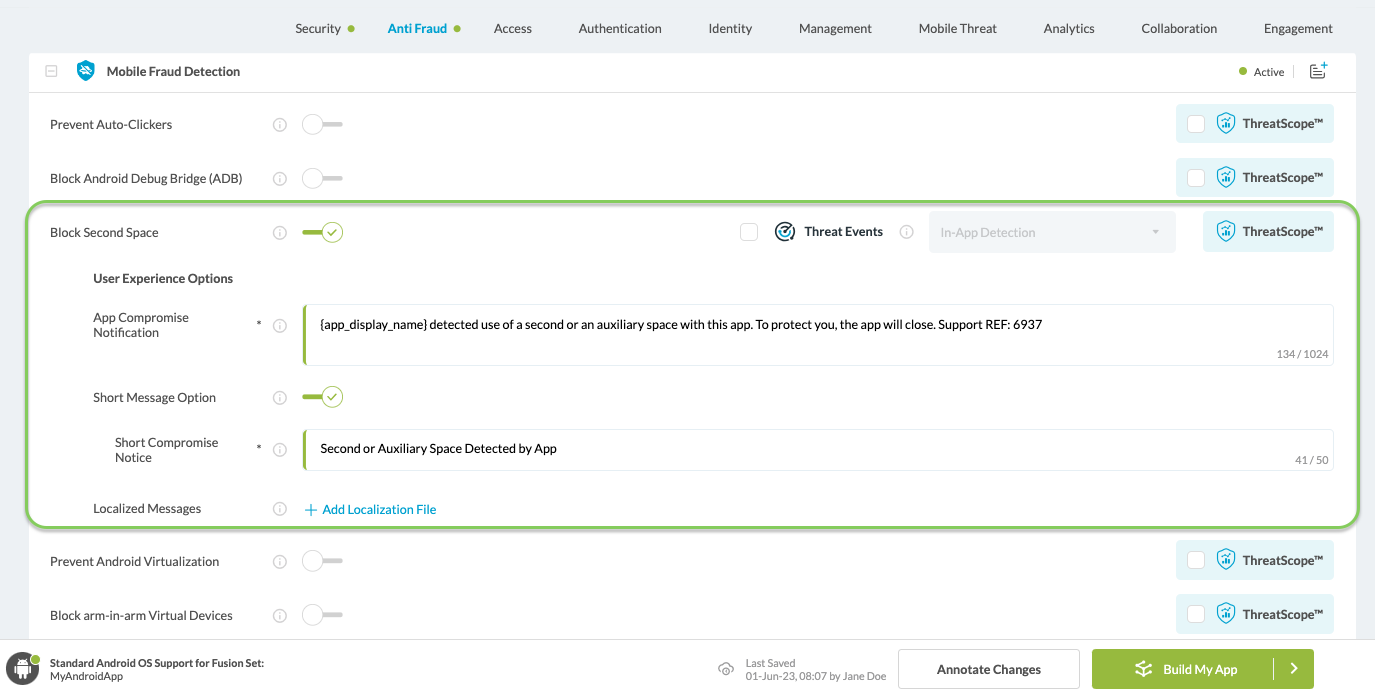Viewport: 1375px width, 697px height.
Task: Click info icon next to Prevent Auto-Clickers
Action: coord(280,125)
